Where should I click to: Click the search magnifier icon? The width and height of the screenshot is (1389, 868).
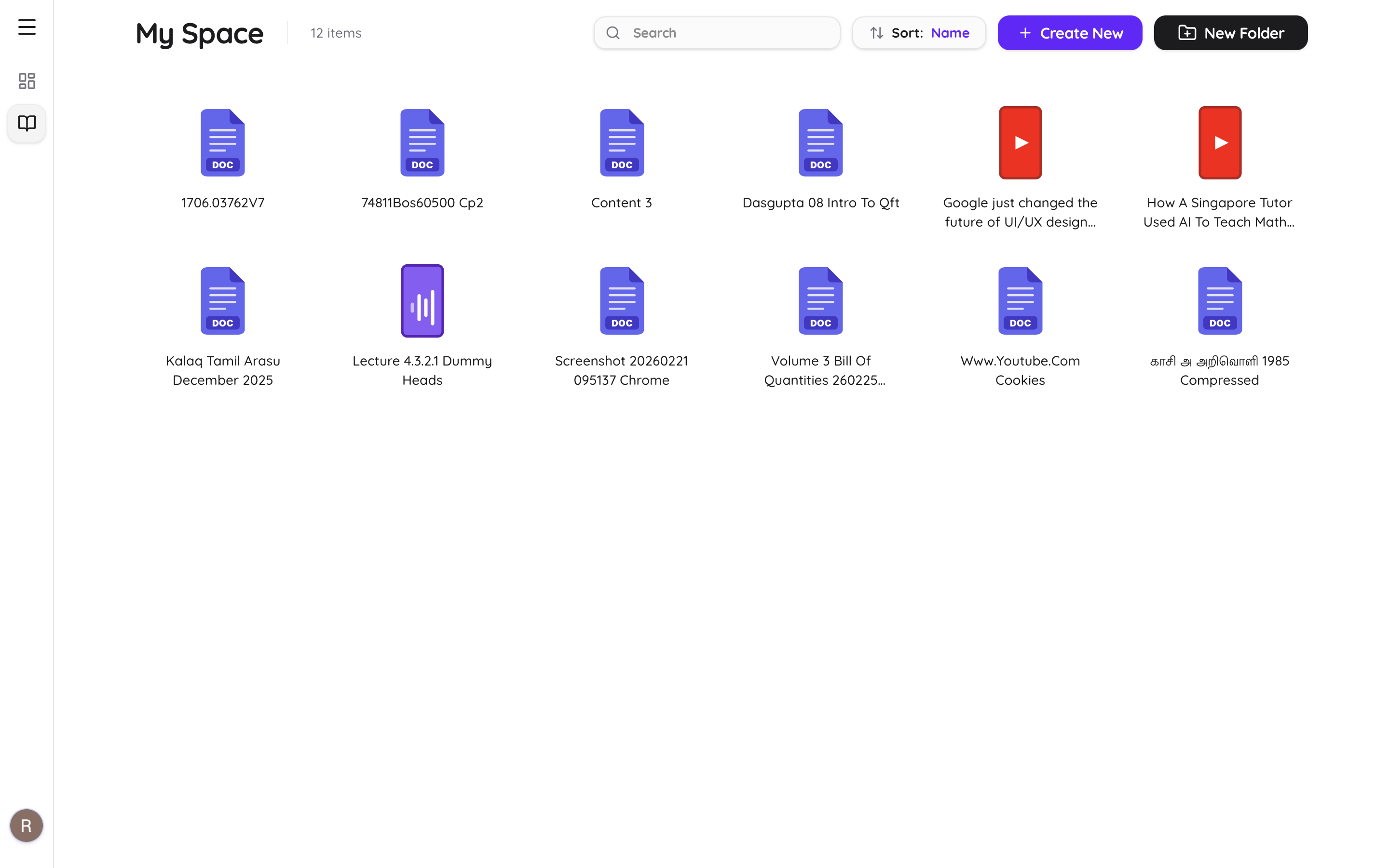click(x=613, y=33)
